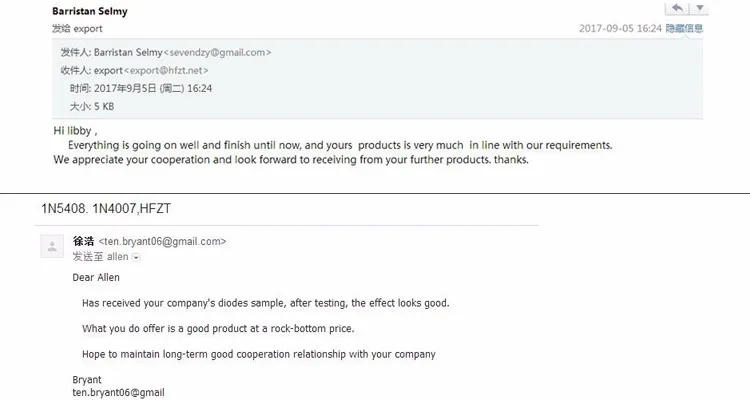Click the 大小: 5 KB size field
Image resolution: width=750 pixels, height=400 pixels.
(x=92, y=106)
